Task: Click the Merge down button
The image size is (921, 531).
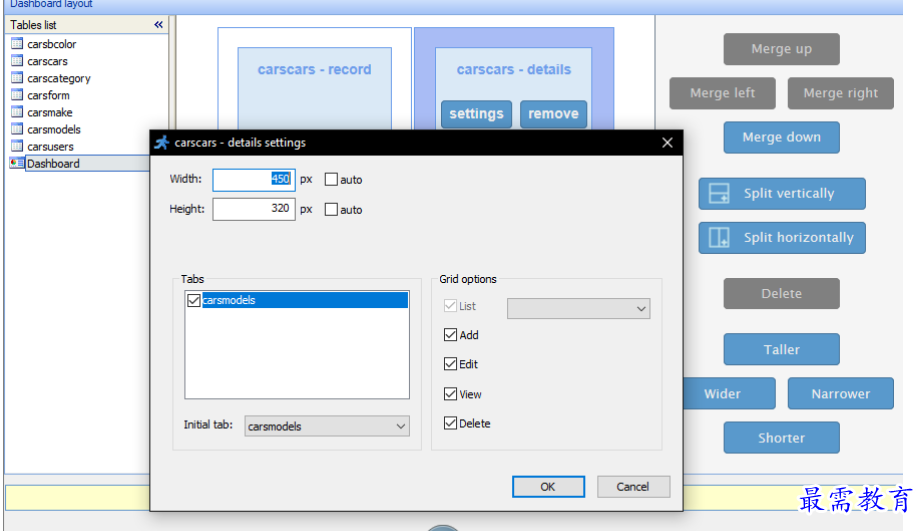Action: 781,137
